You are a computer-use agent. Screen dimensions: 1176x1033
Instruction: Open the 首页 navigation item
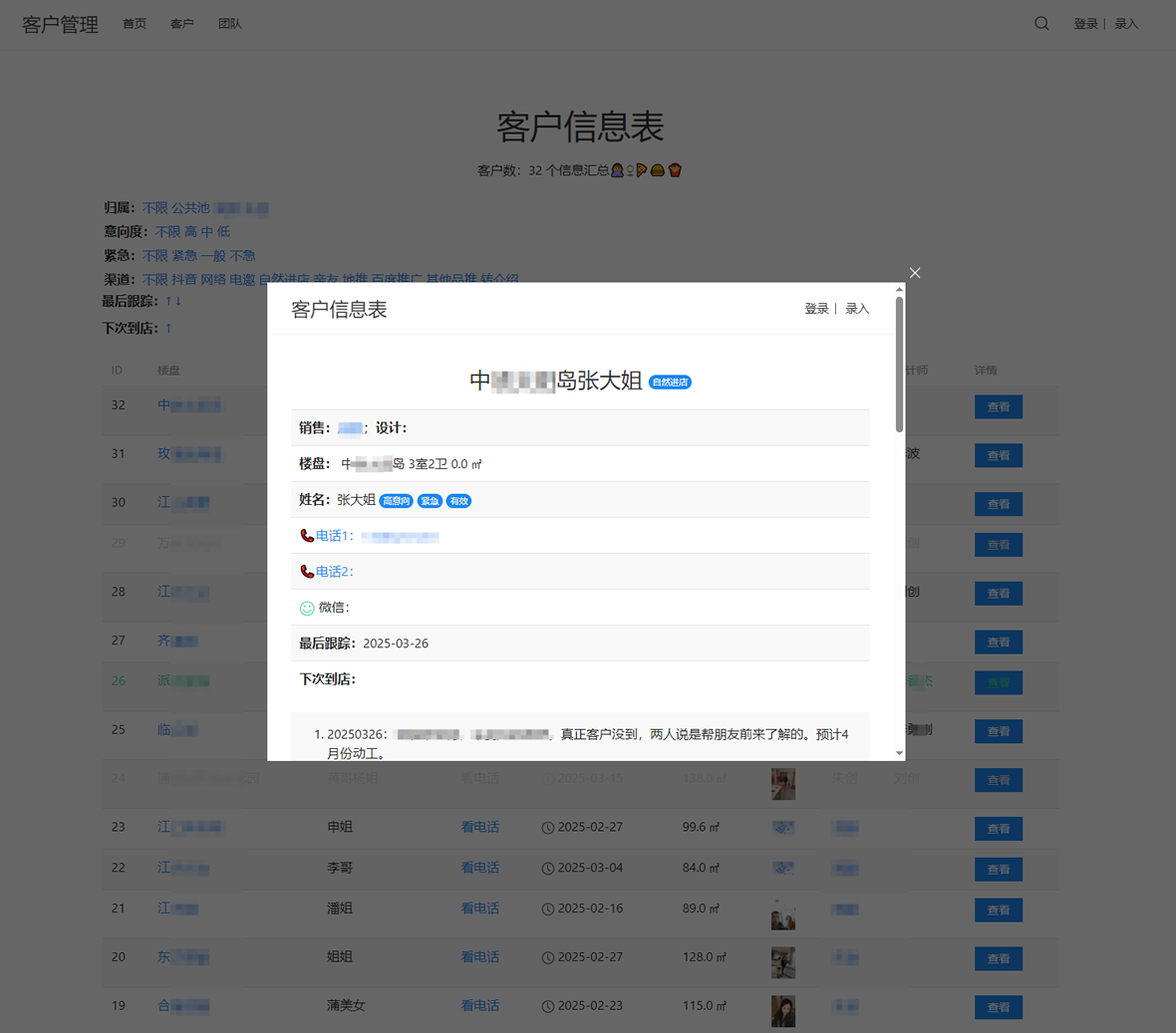[x=135, y=24]
